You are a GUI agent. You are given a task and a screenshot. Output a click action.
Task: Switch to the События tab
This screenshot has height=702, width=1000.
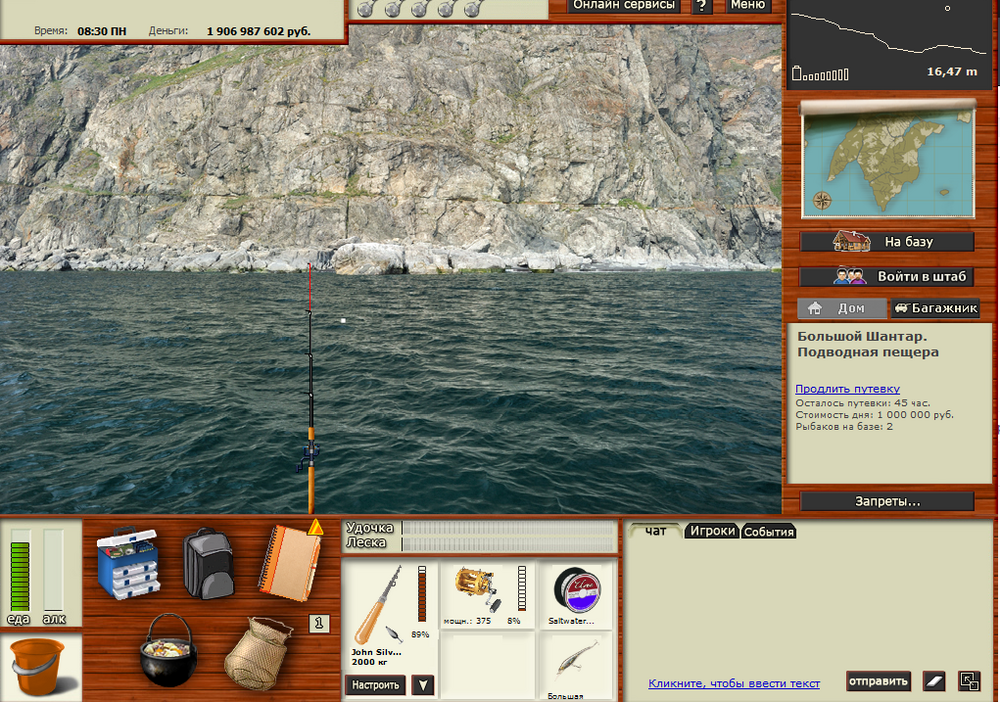coord(769,532)
